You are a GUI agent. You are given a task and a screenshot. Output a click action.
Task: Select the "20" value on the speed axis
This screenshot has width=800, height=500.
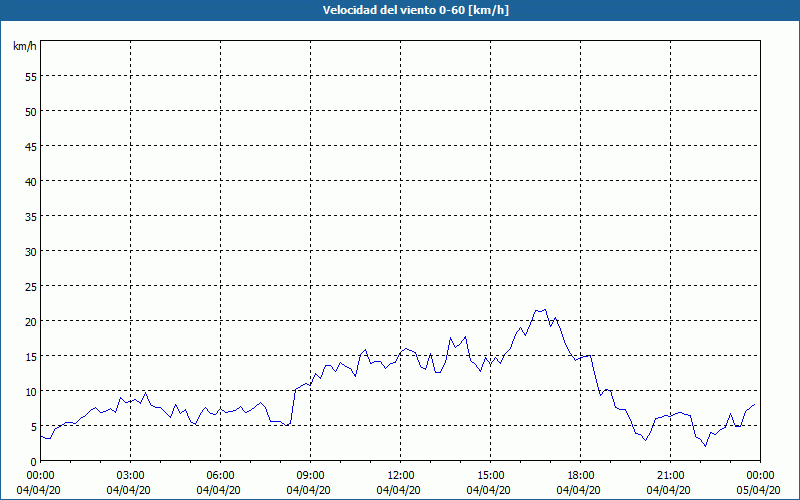[31, 322]
